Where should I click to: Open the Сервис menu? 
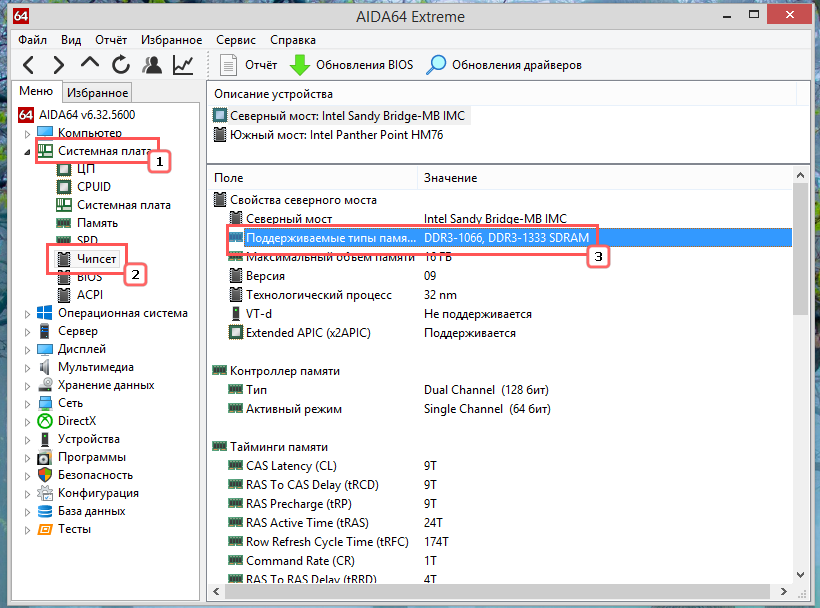point(235,40)
